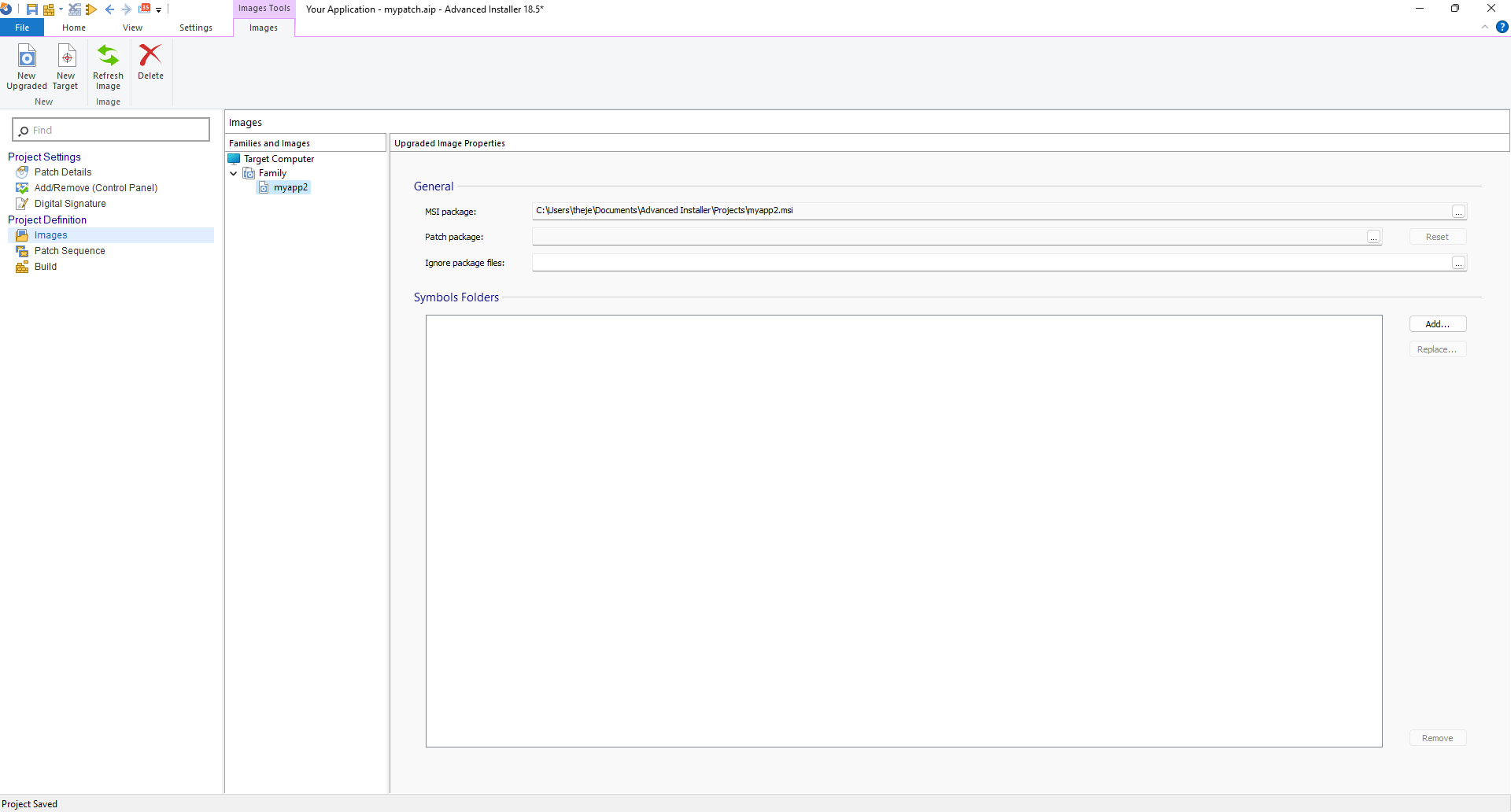Collapse the Family tree node

point(234,173)
